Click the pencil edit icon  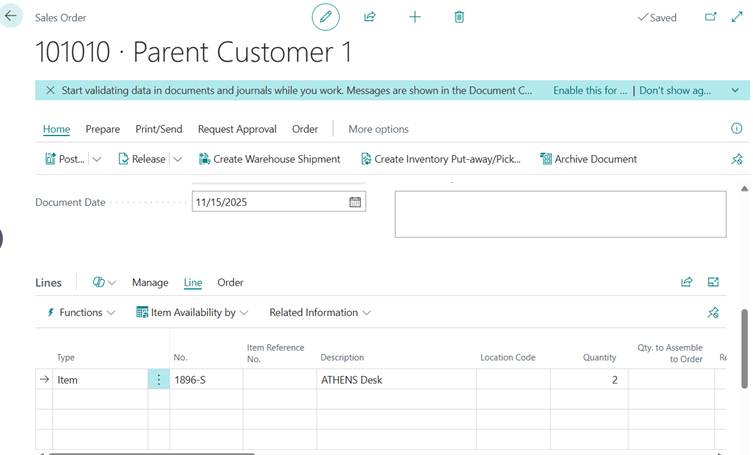tap(325, 17)
